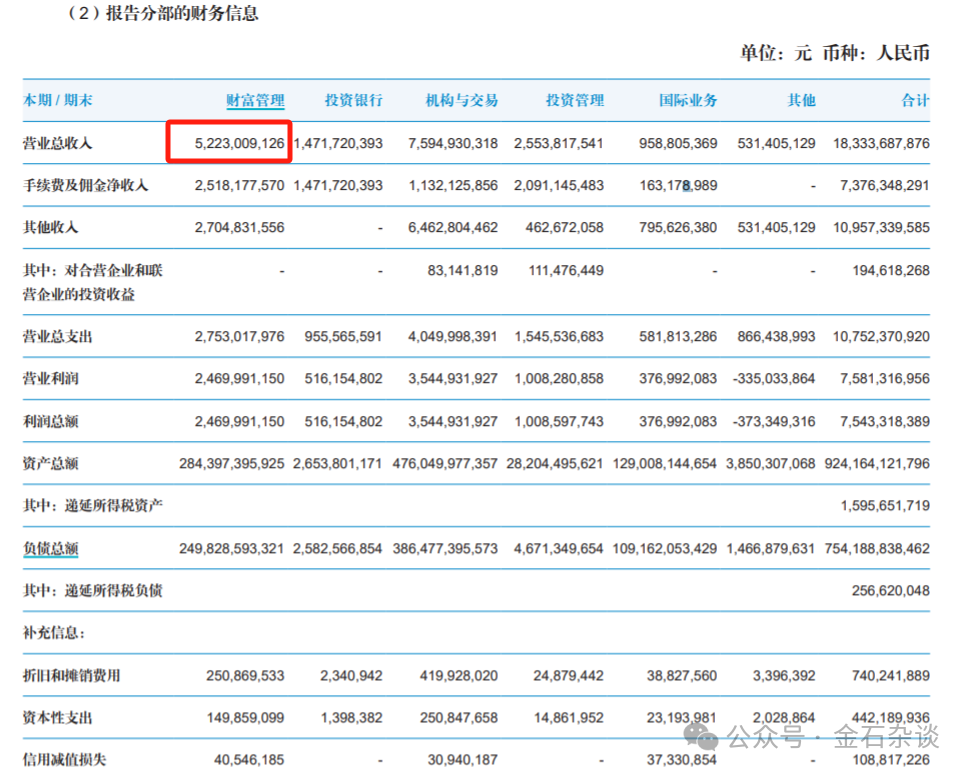Click the value 2,553,817,541
970x775 pixels.
point(559,143)
